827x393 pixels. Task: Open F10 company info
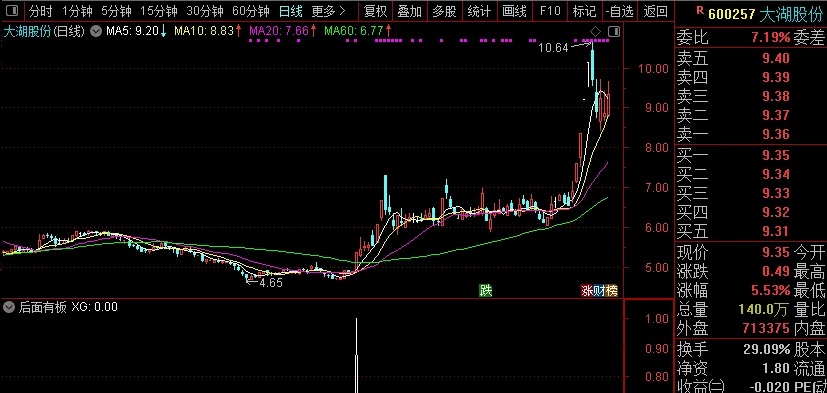tap(550, 11)
